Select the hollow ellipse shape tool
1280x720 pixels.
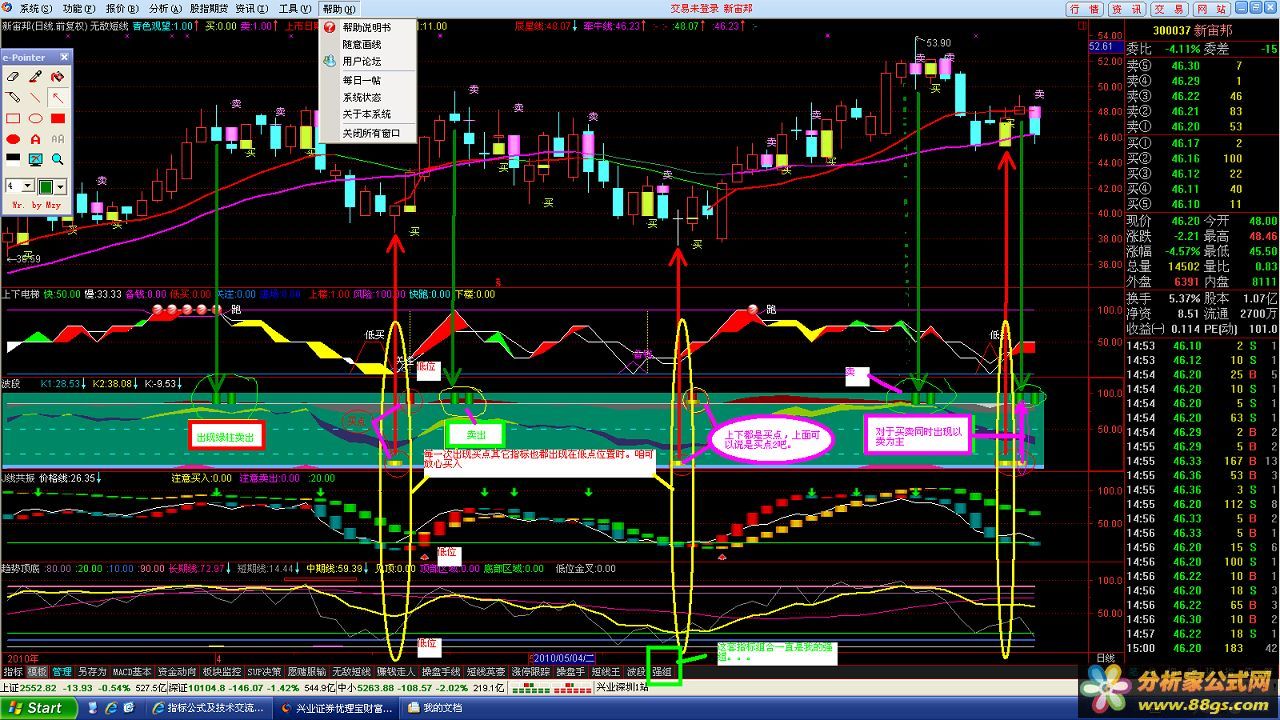[x=36, y=118]
